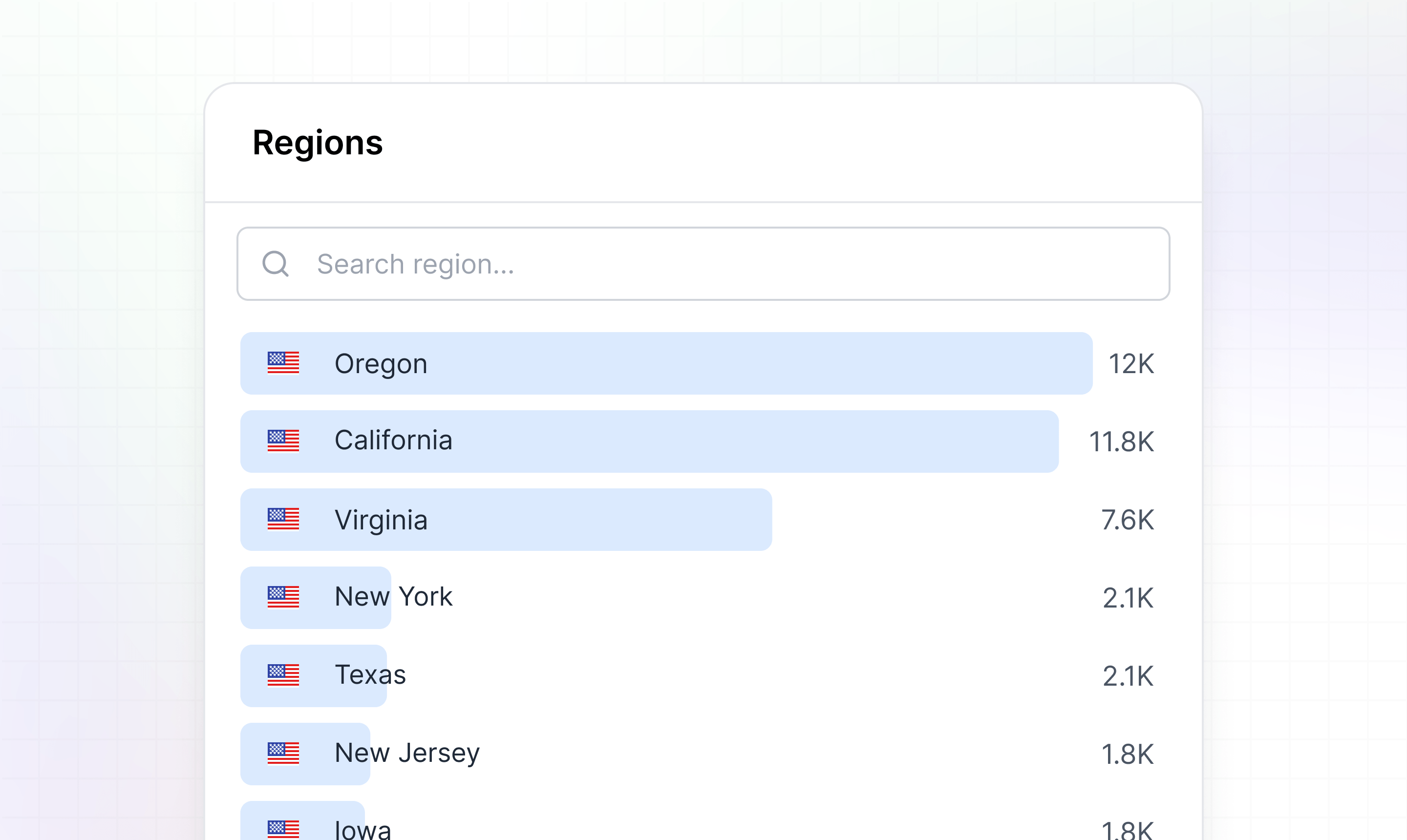Click the flag icon beside New Jersey
Viewport: 1407px width, 840px height.
pos(283,754)
